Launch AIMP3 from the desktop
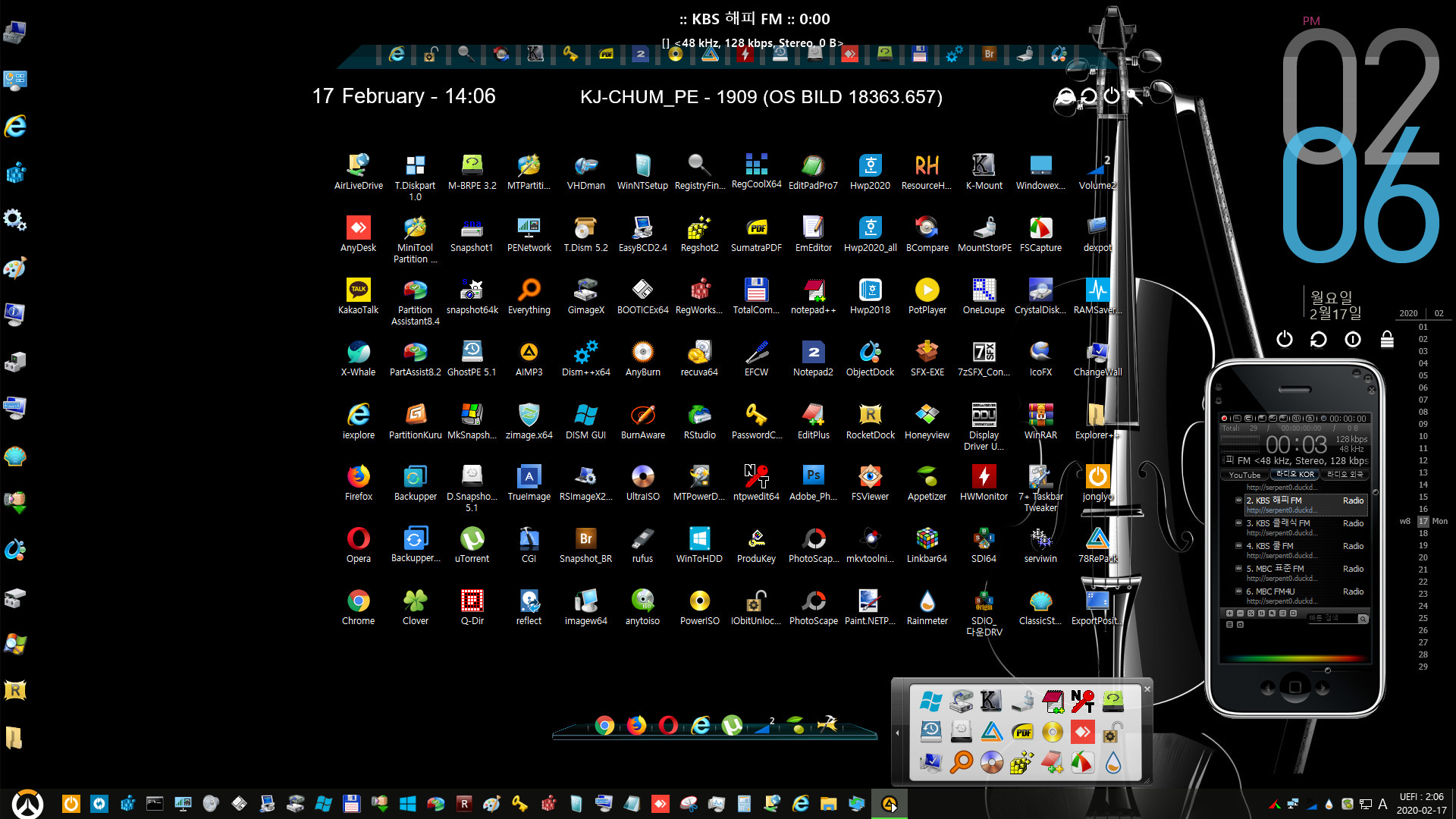The height and width of the screenshot is (819, 1456). (529, 358)
